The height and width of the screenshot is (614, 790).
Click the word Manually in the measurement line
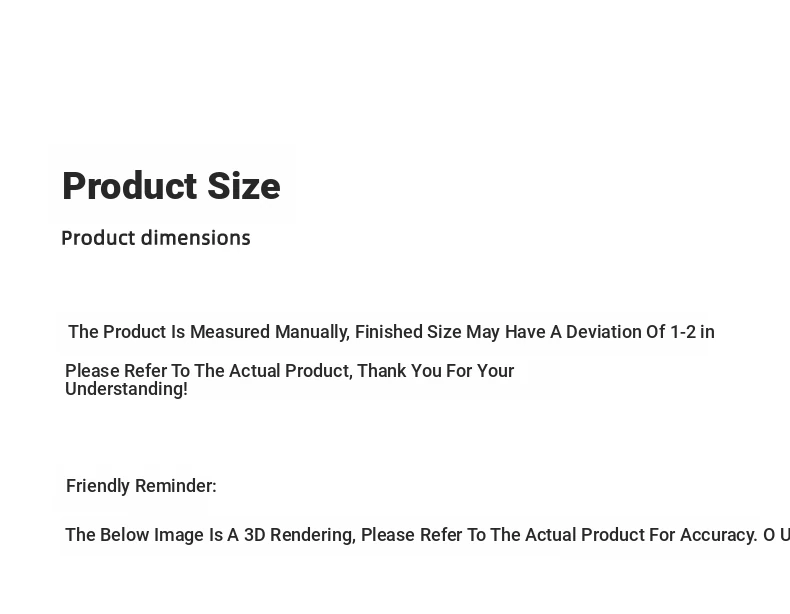312,332
